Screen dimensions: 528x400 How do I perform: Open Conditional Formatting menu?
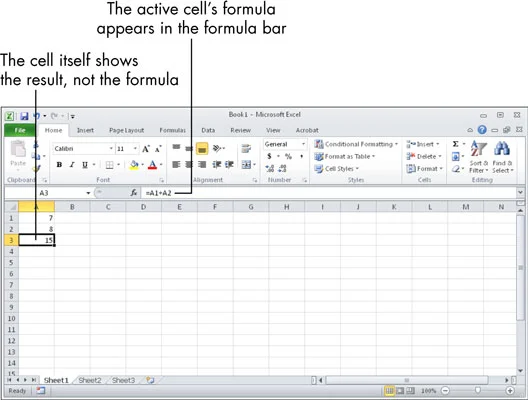(x=356, y=144)
